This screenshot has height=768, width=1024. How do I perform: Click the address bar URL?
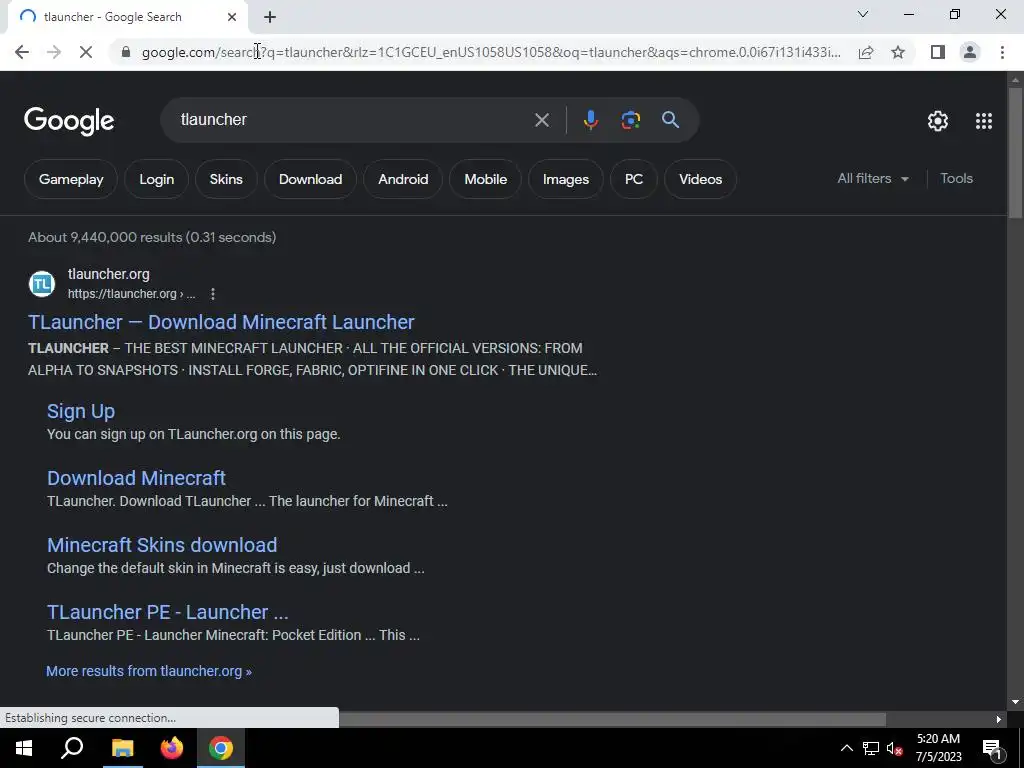click(x=491, y=52)
